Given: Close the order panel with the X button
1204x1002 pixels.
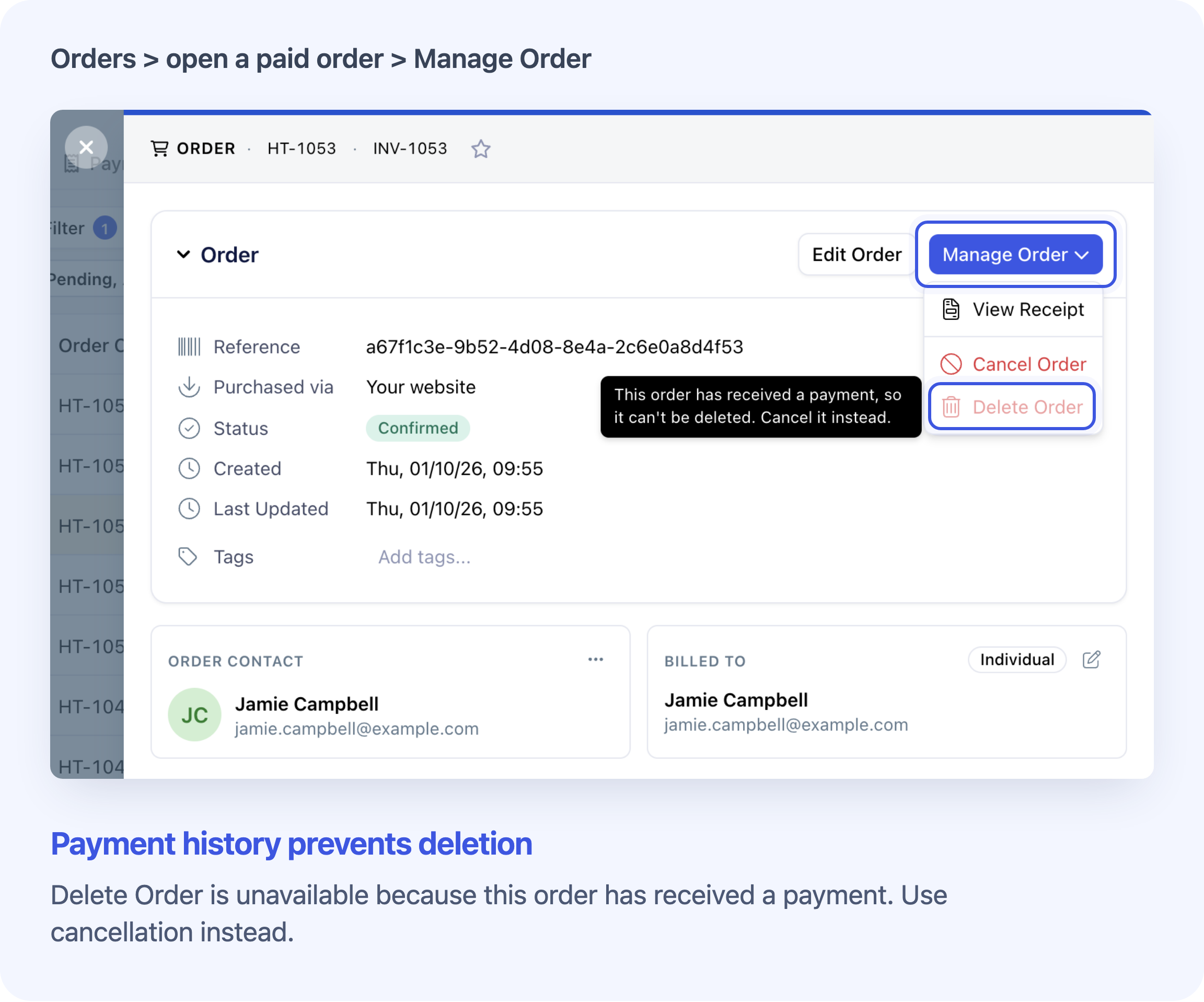Looking at the screenshot, I should (86, 147).
